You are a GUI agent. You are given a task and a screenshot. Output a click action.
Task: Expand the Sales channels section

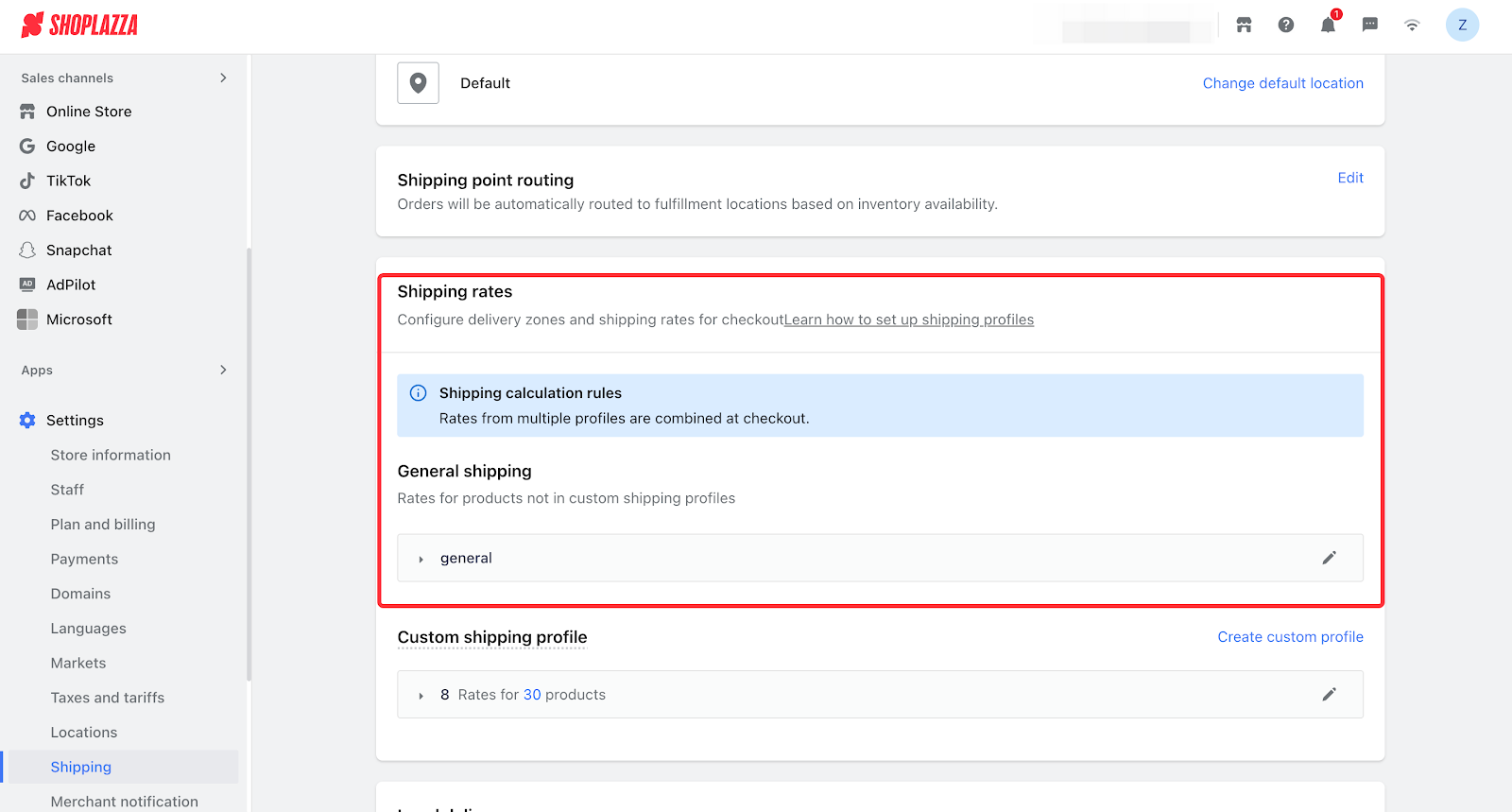pos(223,78)
